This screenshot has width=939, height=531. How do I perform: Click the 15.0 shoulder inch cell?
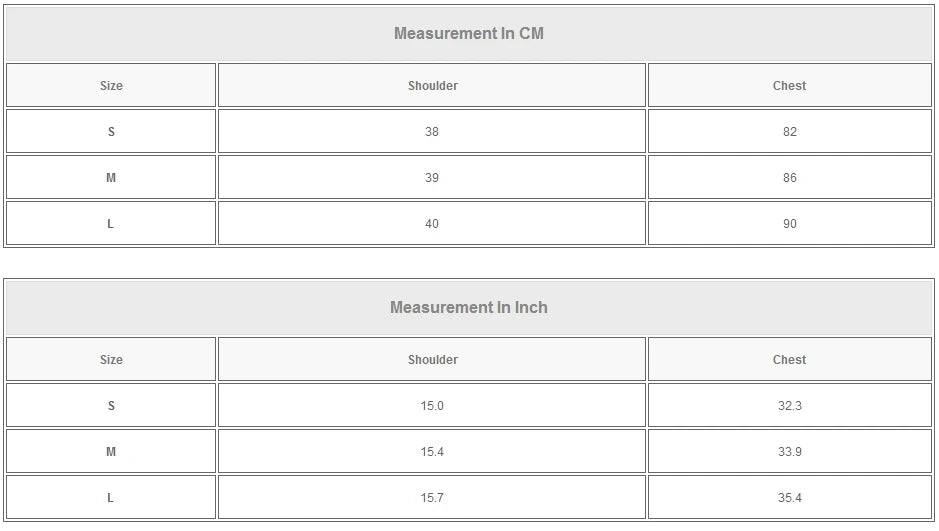[x=432, y=406]
